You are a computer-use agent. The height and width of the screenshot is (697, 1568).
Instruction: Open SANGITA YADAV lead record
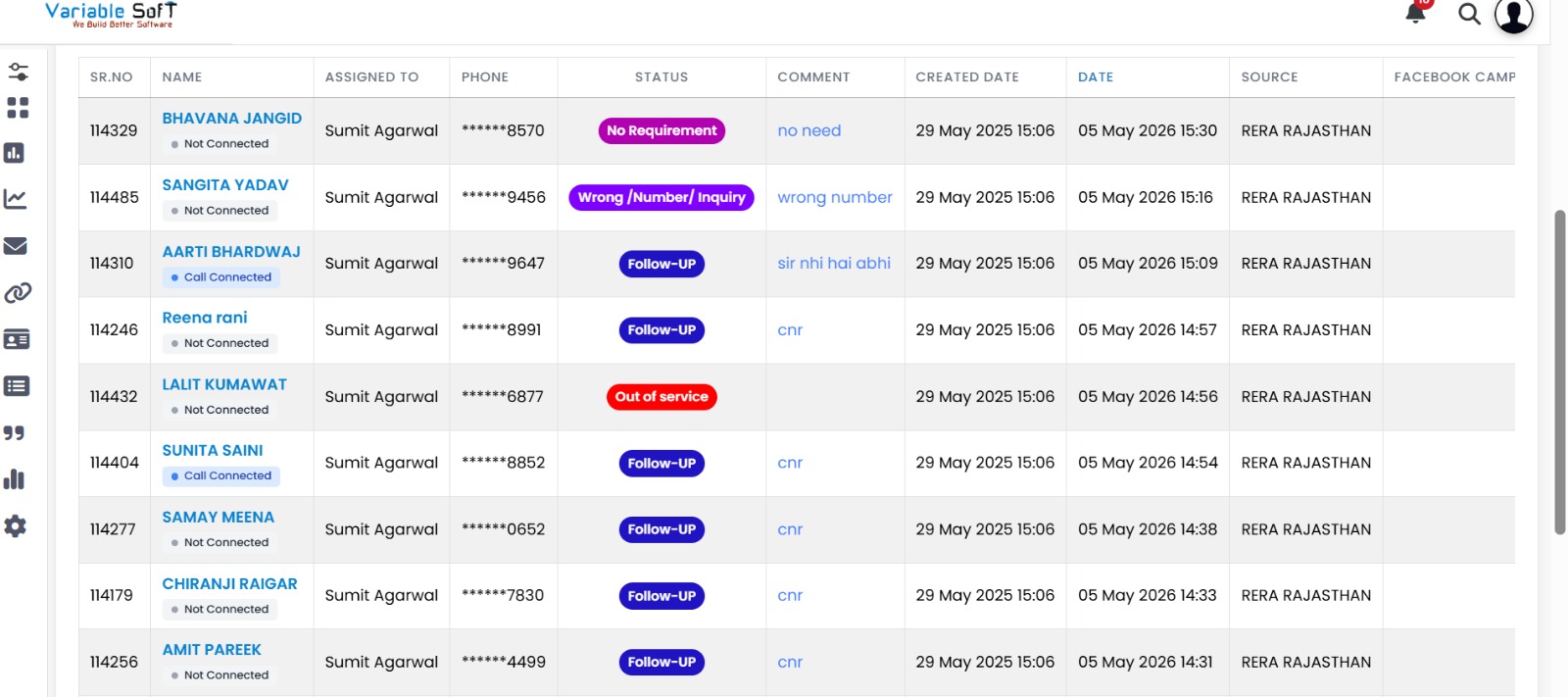(225, 184)
